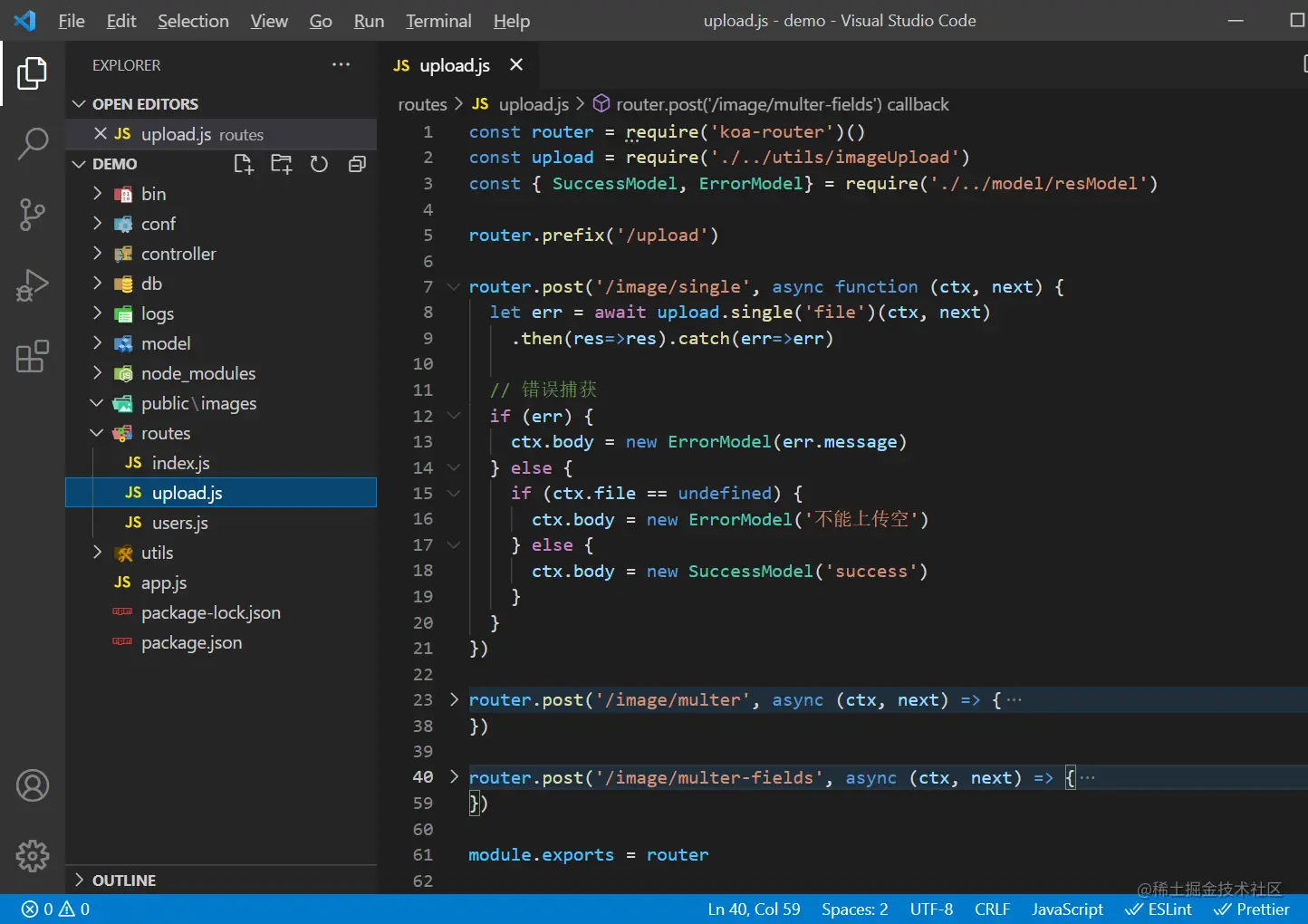Open the Selection menu
Viewport: 1308px width, 924px height.
pos(193,21)
